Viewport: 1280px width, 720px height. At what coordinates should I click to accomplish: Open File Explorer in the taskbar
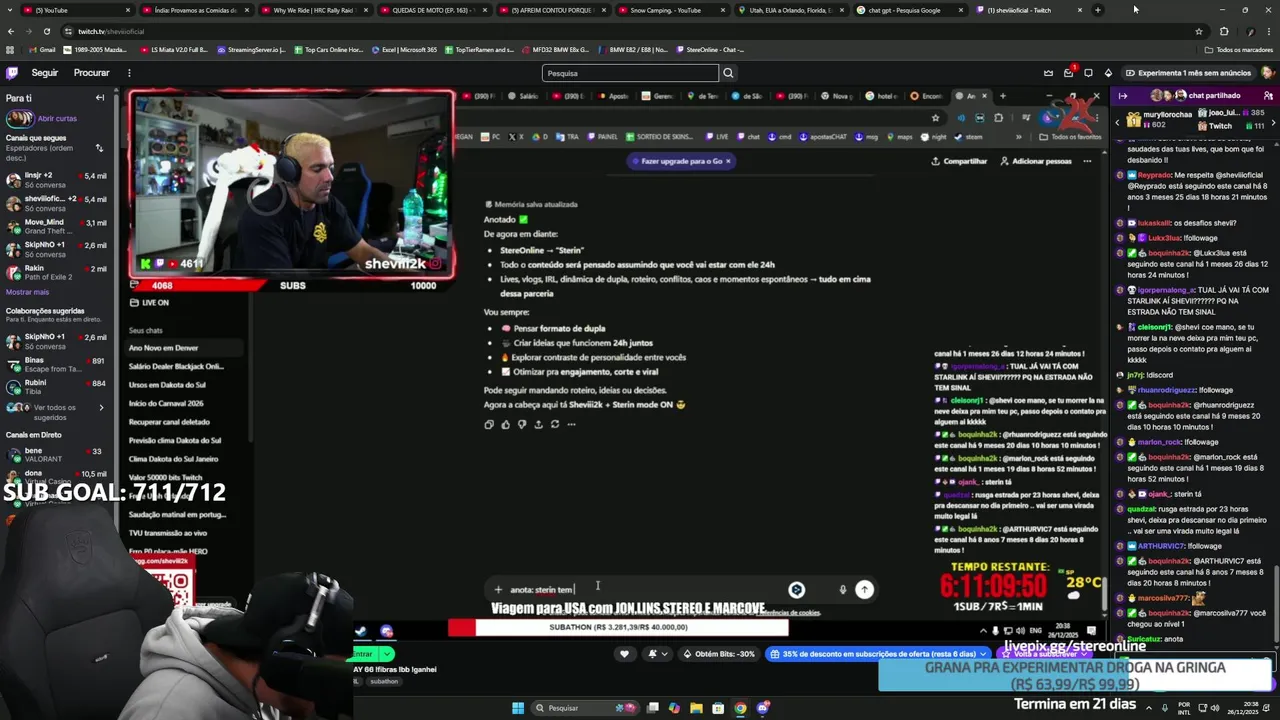point(696,708)
